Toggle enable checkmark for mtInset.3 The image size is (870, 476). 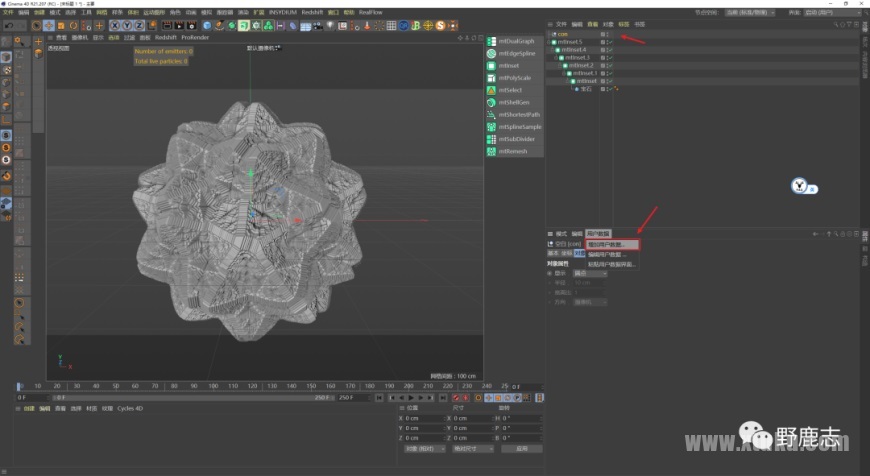tap(610, 58)
